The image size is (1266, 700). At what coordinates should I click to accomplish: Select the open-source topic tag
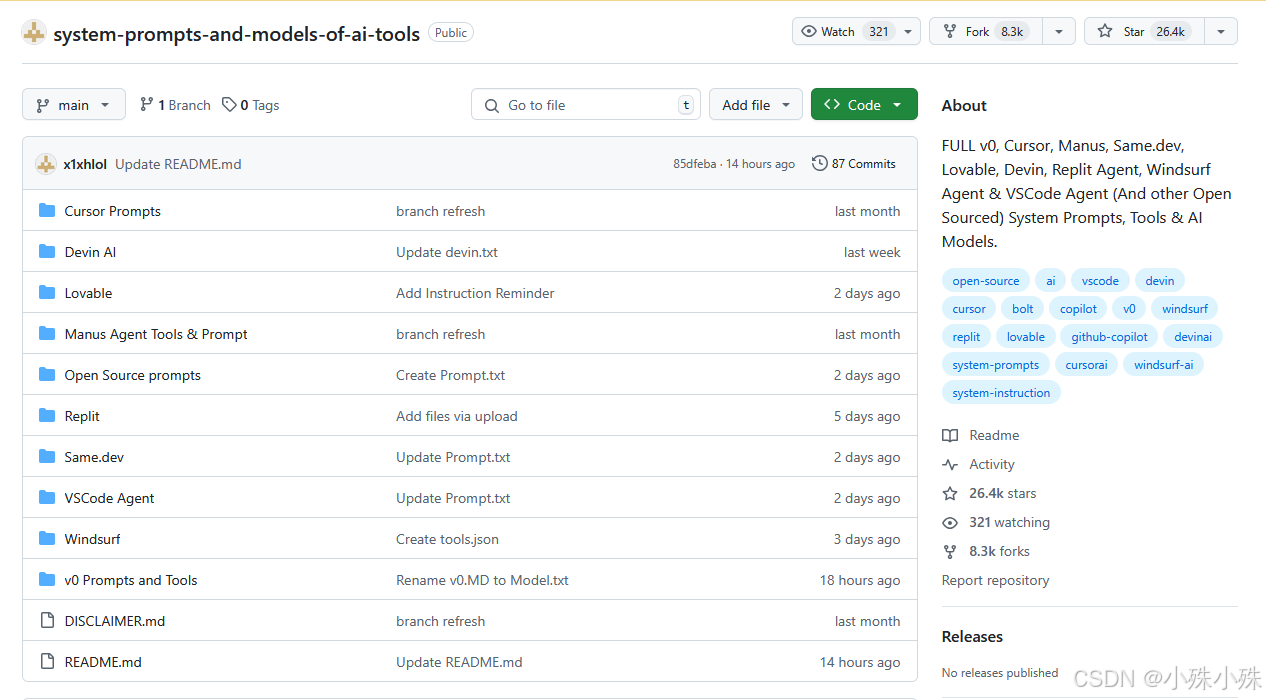tap(986, 281)
